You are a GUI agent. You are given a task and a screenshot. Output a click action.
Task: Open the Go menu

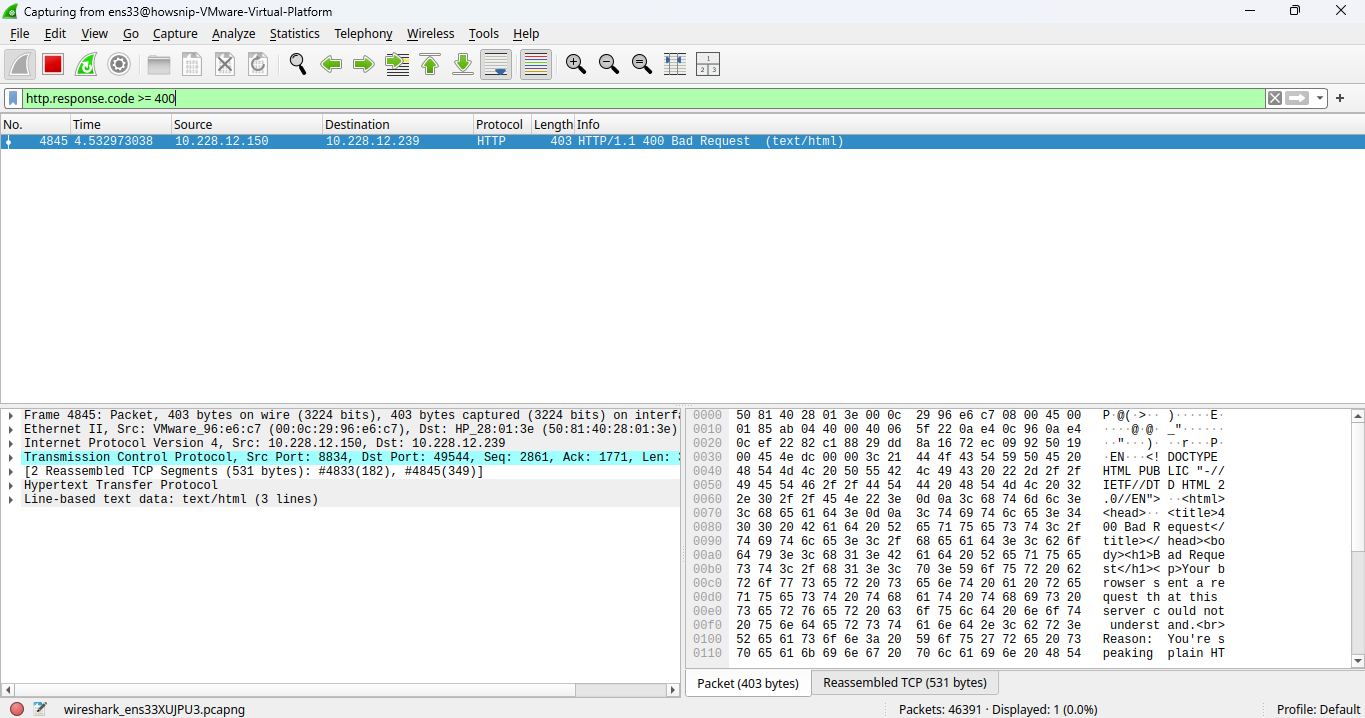tap(131, 33)
